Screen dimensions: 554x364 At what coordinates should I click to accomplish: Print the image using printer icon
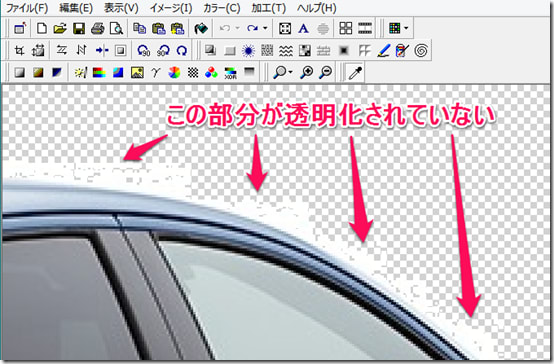[x=98, y=28]
